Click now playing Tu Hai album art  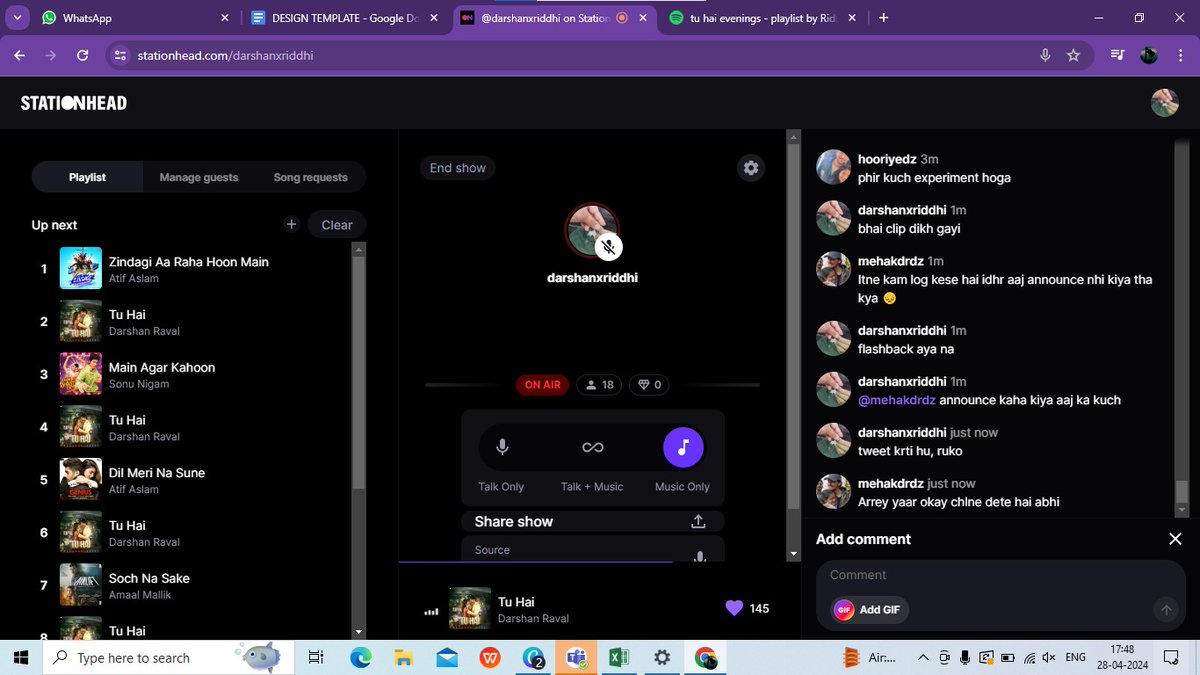[470, 608]
